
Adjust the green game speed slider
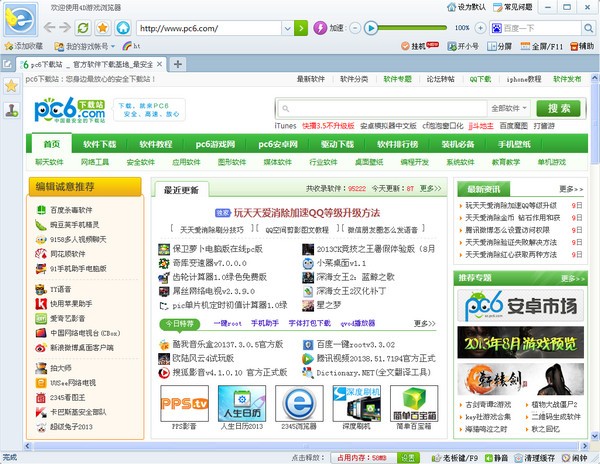coord(412,28)
